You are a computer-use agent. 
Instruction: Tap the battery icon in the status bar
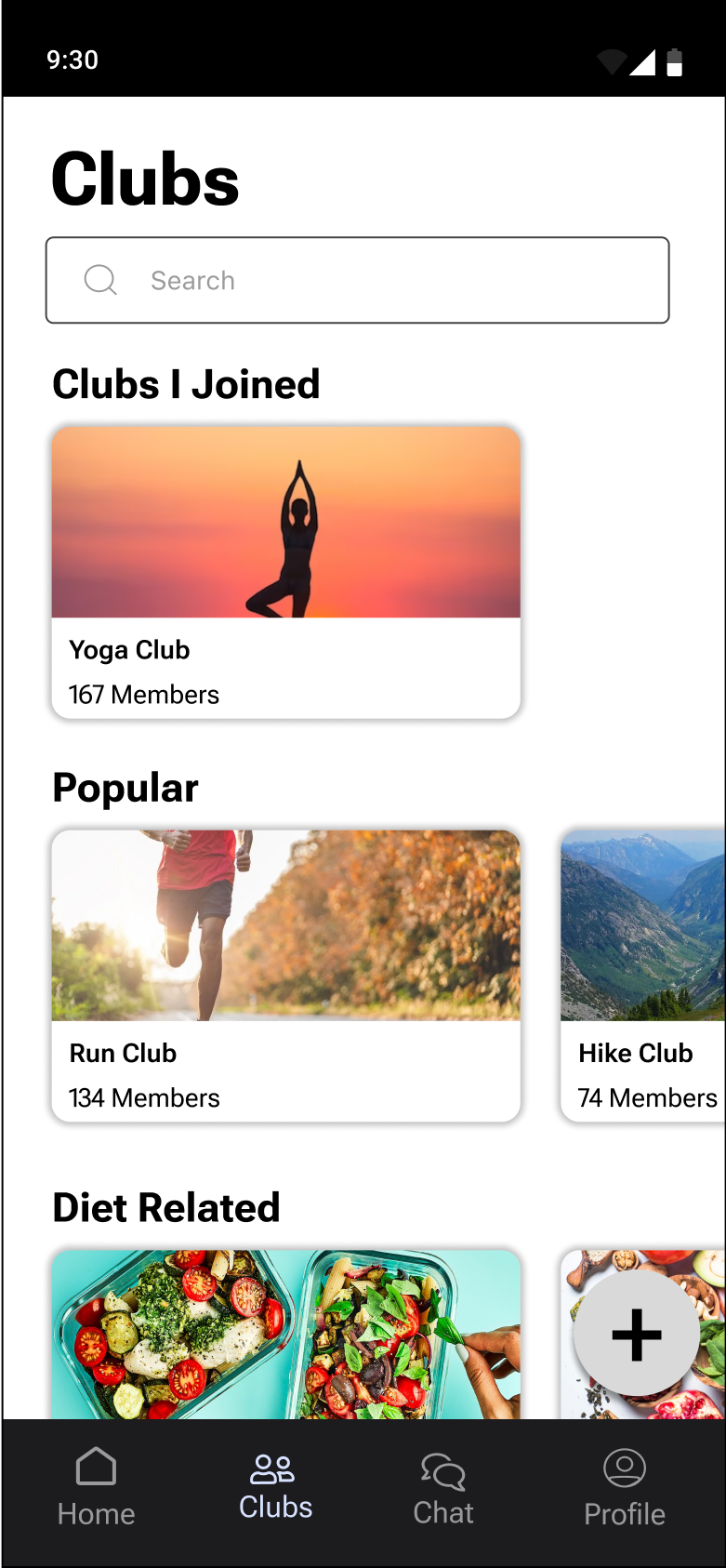675,62
